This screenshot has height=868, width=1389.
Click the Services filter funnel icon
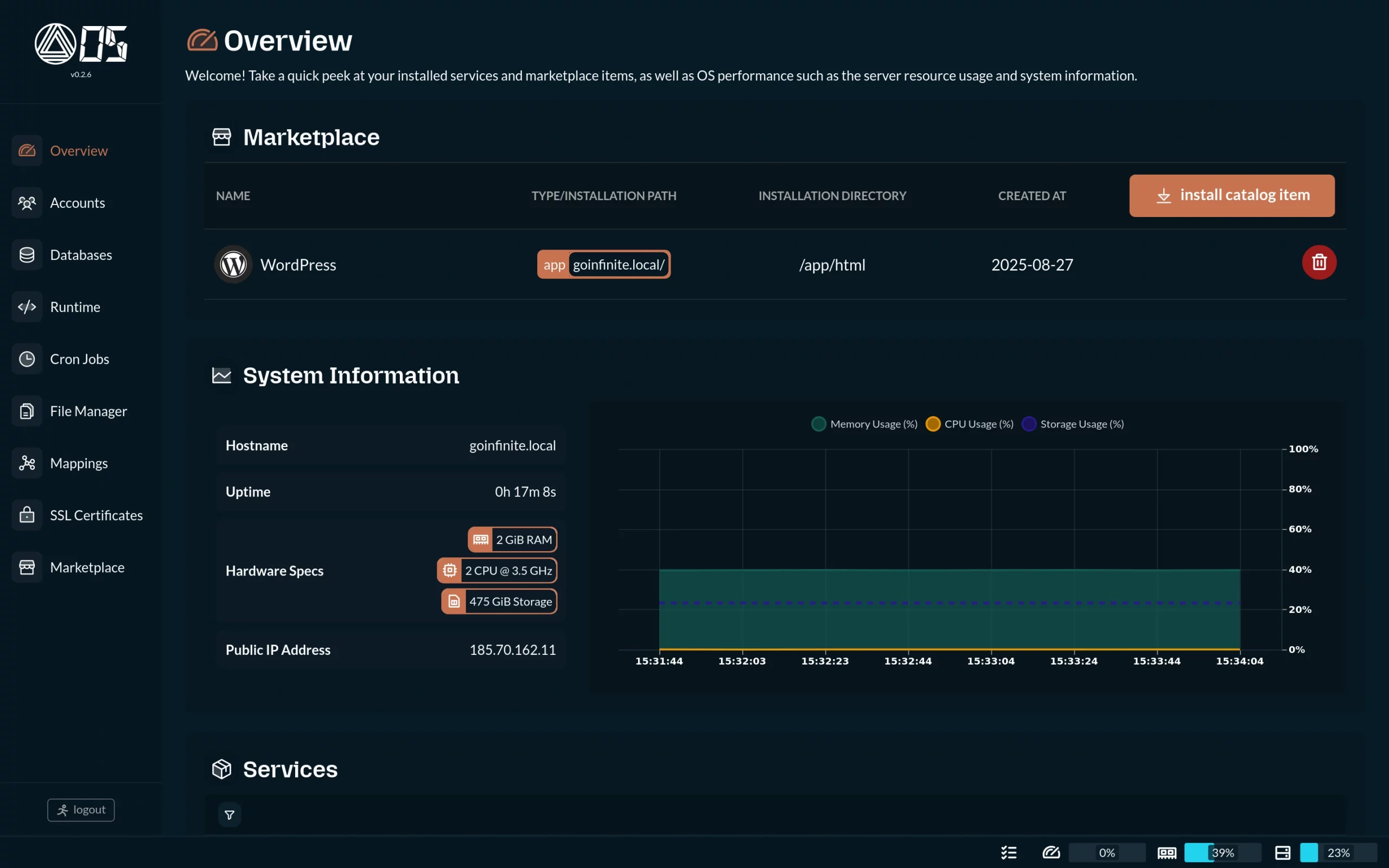229,815
